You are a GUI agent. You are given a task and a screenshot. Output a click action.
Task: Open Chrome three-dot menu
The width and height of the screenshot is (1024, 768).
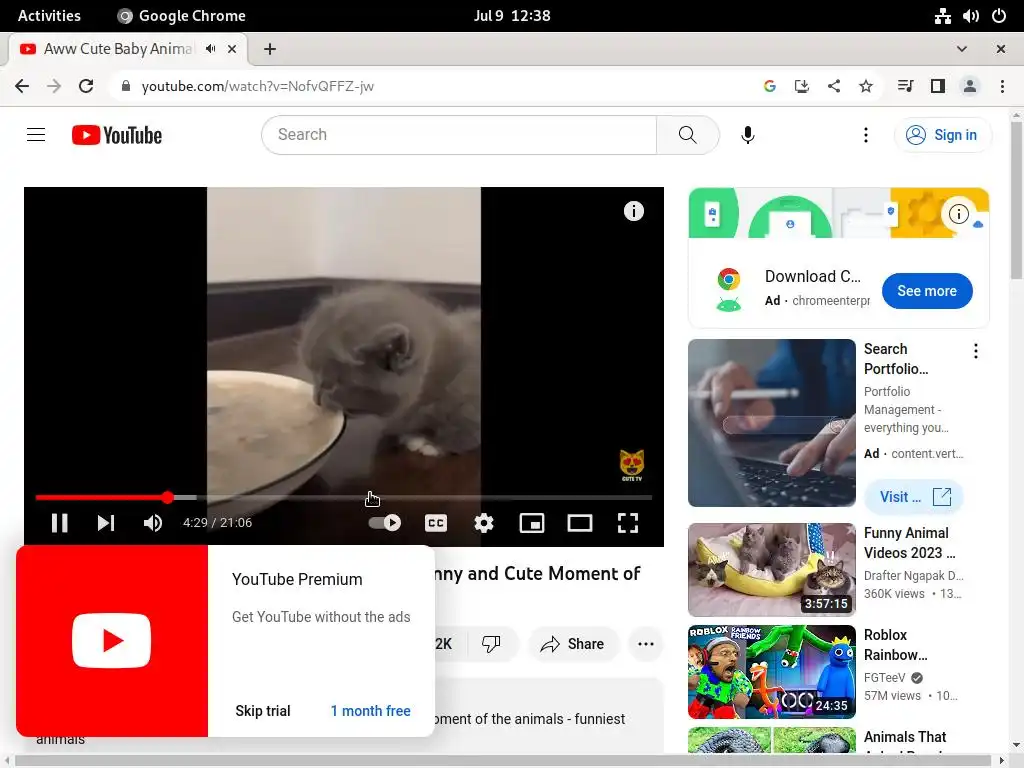[1002, 86]
